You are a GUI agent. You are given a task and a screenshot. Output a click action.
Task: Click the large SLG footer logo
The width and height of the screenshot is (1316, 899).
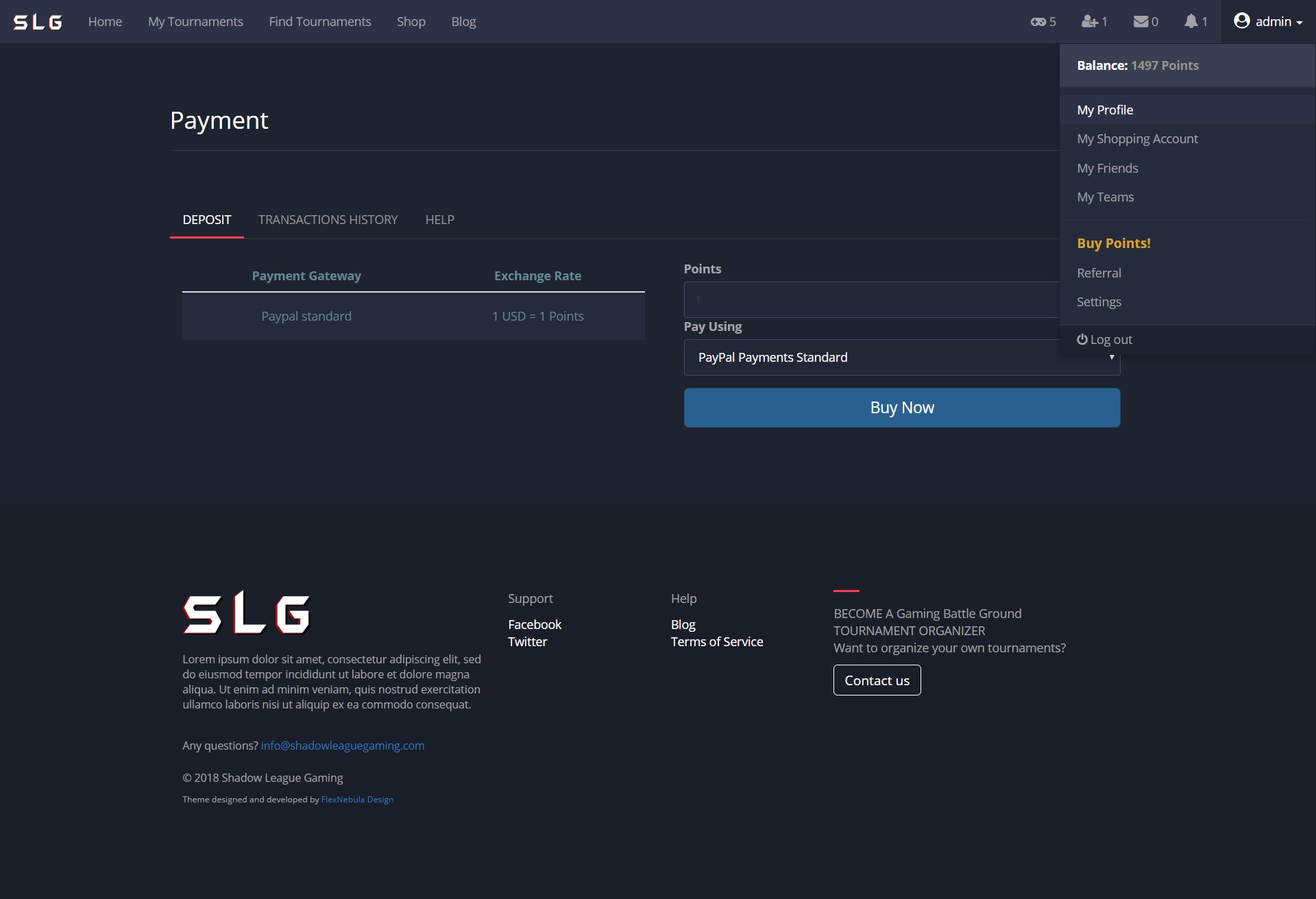[x=246, y=613]
